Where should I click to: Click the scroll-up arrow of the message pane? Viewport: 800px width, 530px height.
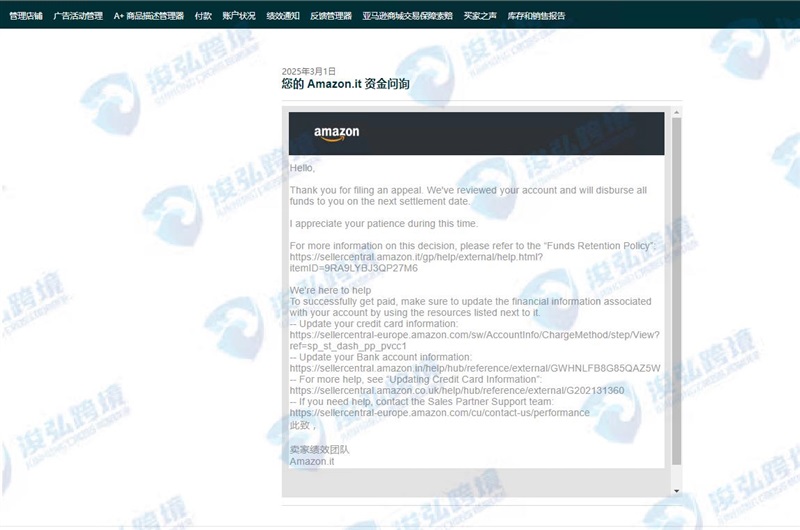[677, 112]
